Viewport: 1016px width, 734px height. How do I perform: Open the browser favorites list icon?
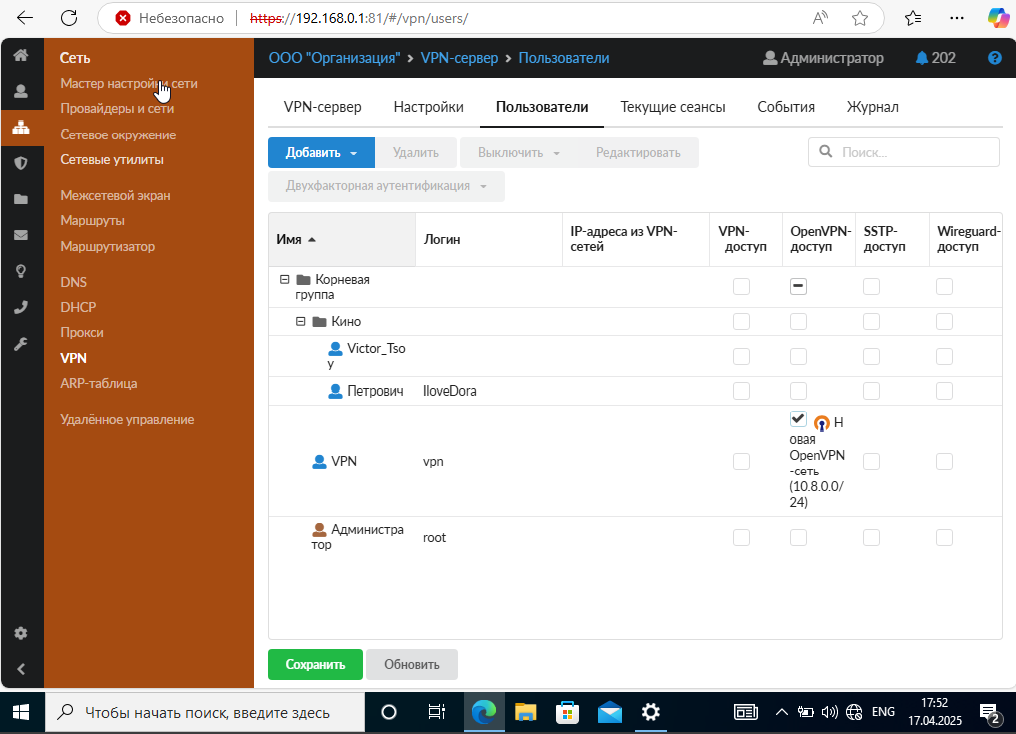[x=912, y=18]
